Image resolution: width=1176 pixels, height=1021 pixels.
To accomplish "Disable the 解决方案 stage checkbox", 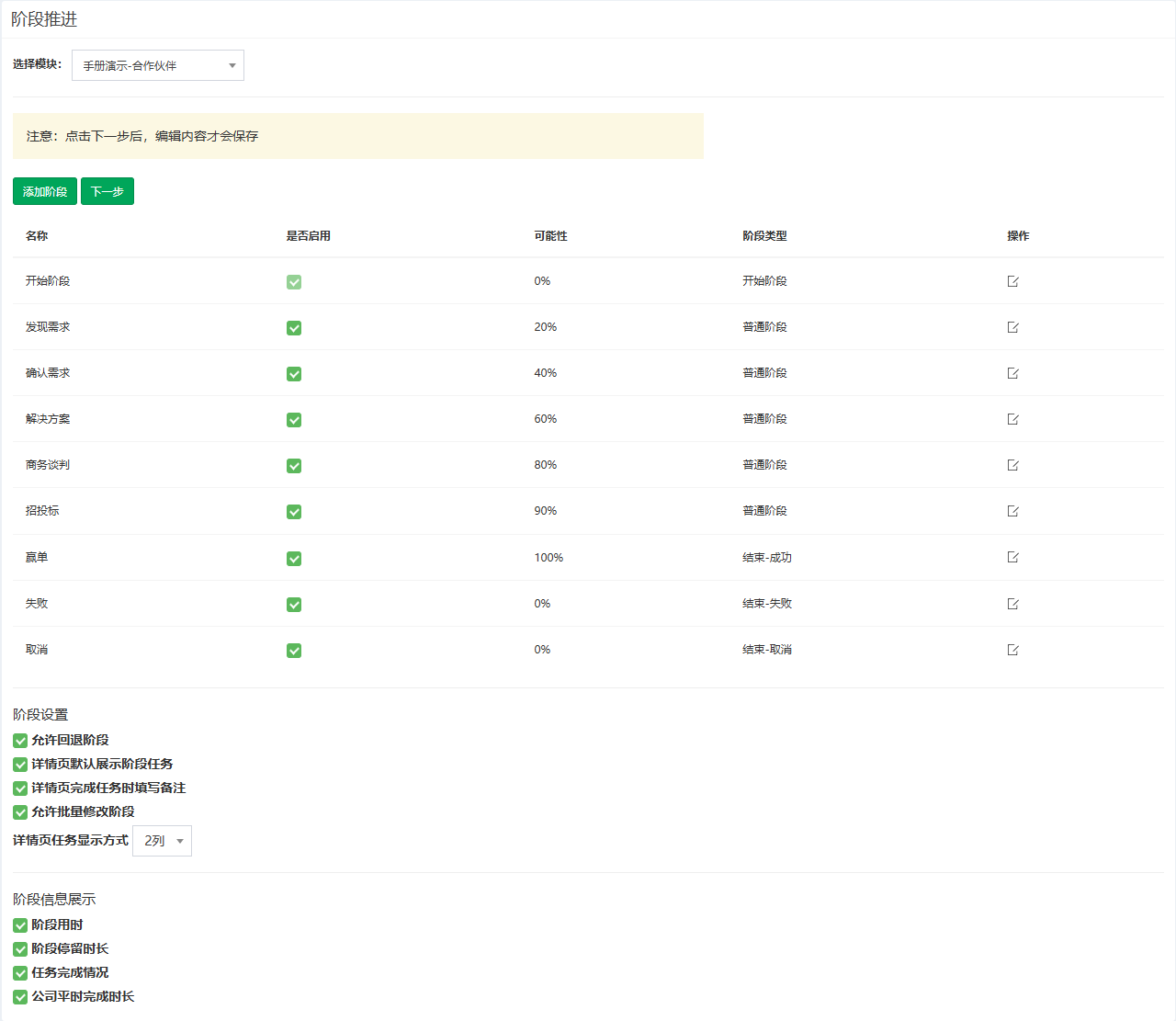I will click(x=294, y=420).
